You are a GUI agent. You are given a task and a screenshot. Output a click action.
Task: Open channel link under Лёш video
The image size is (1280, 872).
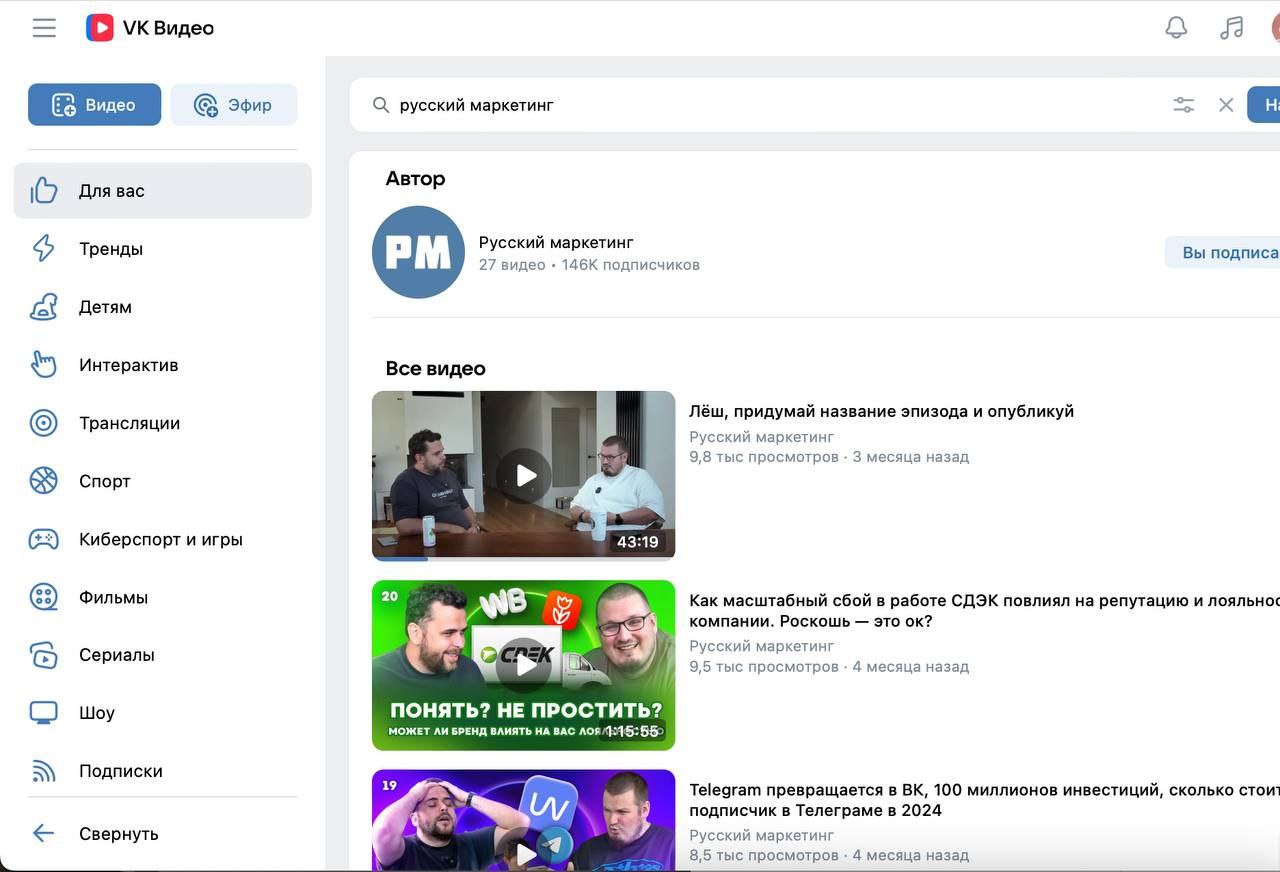pos(761,437)
